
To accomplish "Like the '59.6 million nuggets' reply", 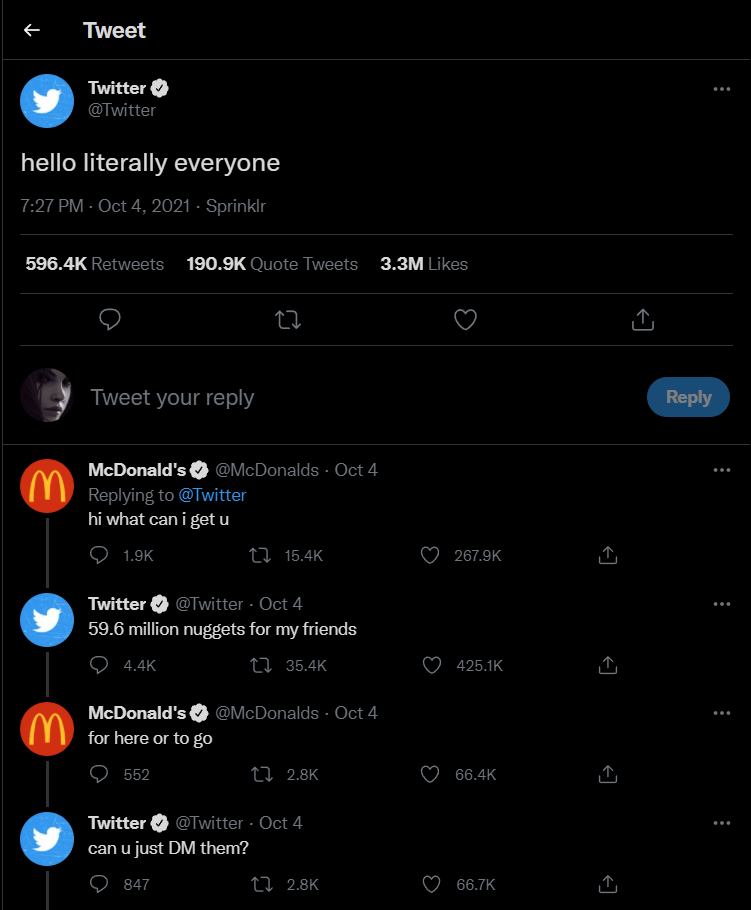I will pos(430,664).
